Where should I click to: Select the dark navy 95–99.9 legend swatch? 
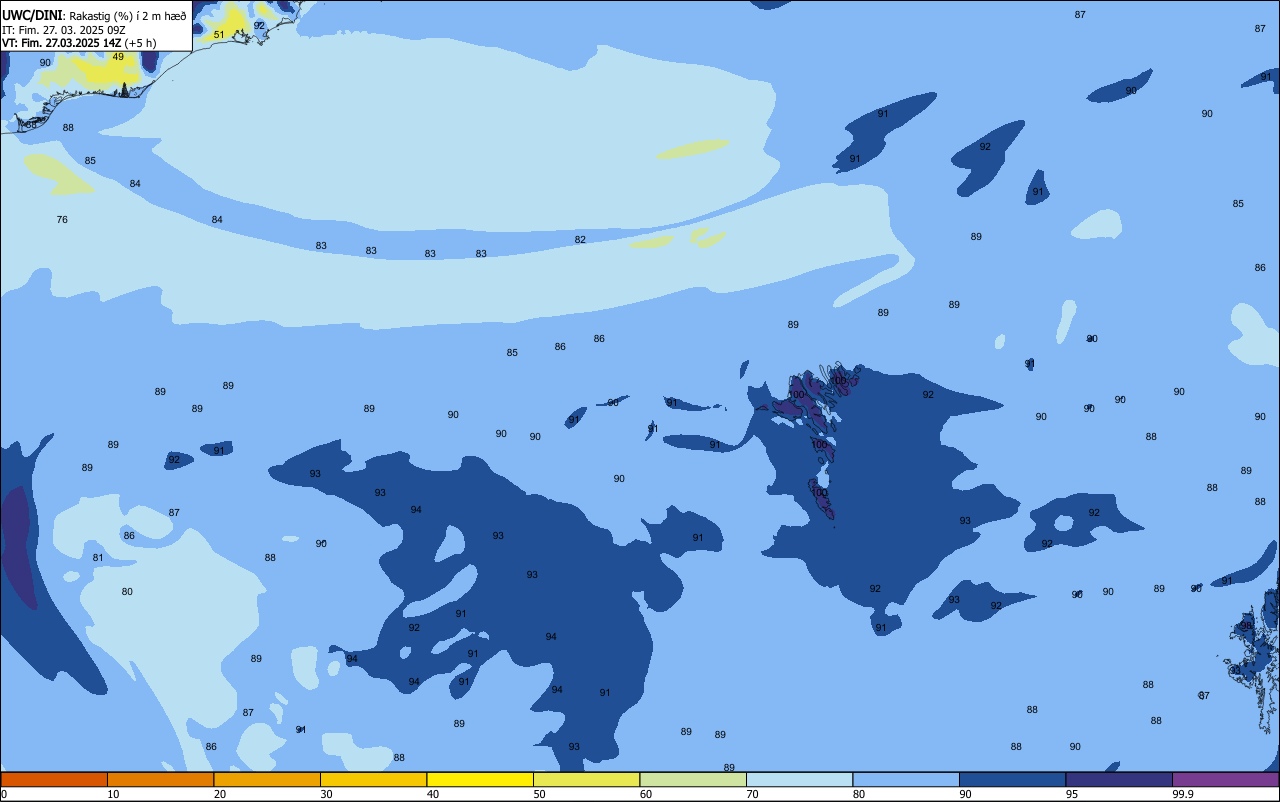click(x=1119, y=779)
